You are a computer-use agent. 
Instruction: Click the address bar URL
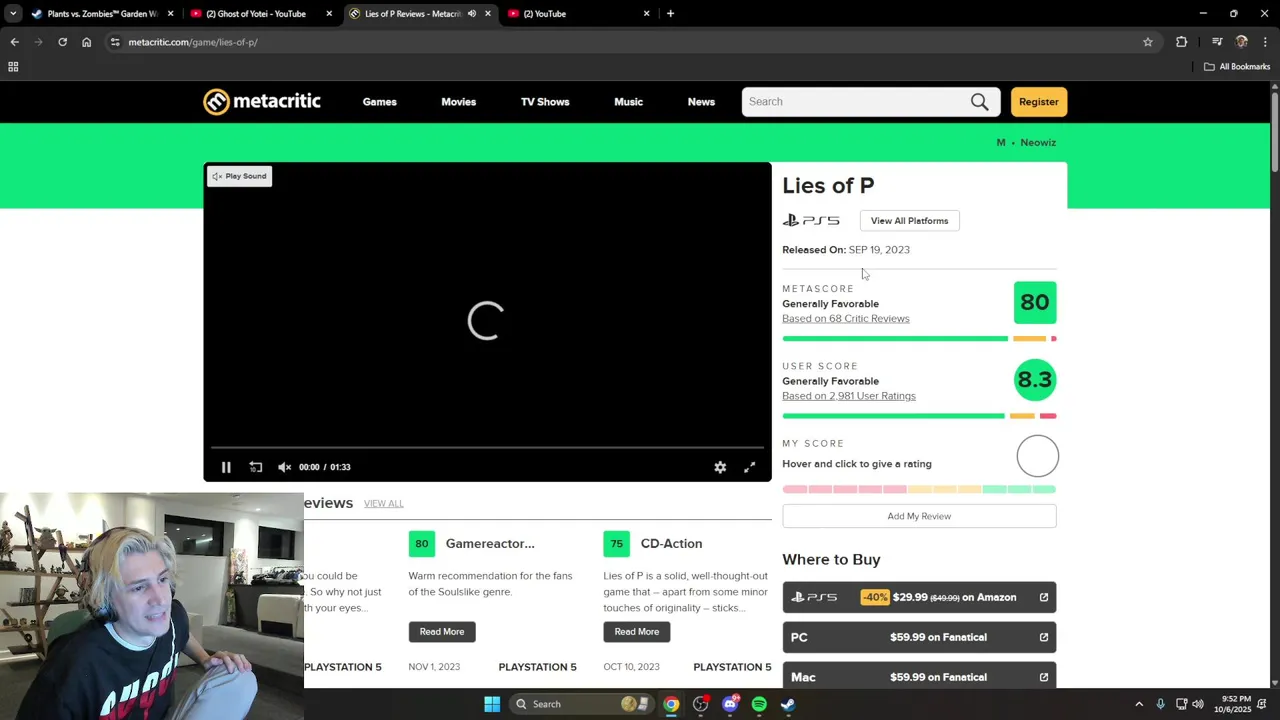tap(193, 42)
